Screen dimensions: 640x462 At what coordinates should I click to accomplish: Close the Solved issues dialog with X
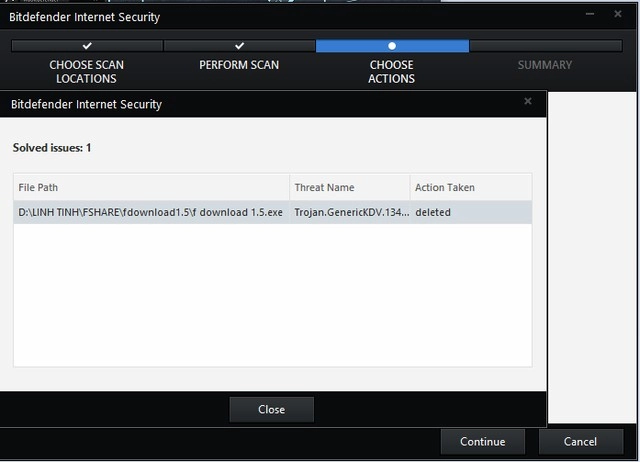click(x=528, y=101)
